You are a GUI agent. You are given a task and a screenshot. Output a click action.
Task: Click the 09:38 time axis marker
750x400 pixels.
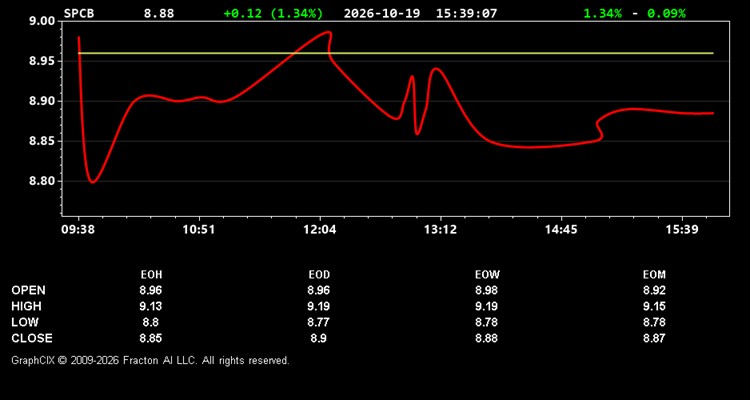78,230
